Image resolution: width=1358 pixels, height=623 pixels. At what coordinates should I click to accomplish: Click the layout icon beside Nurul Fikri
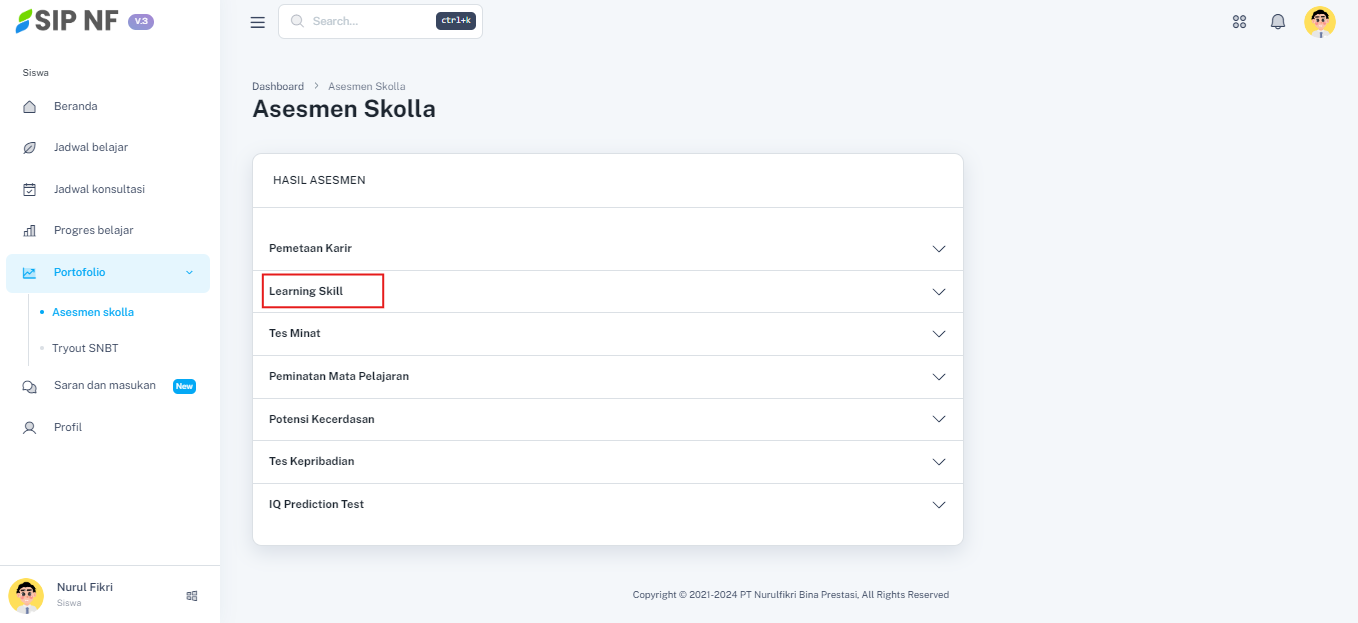click(x=192, y=596)
